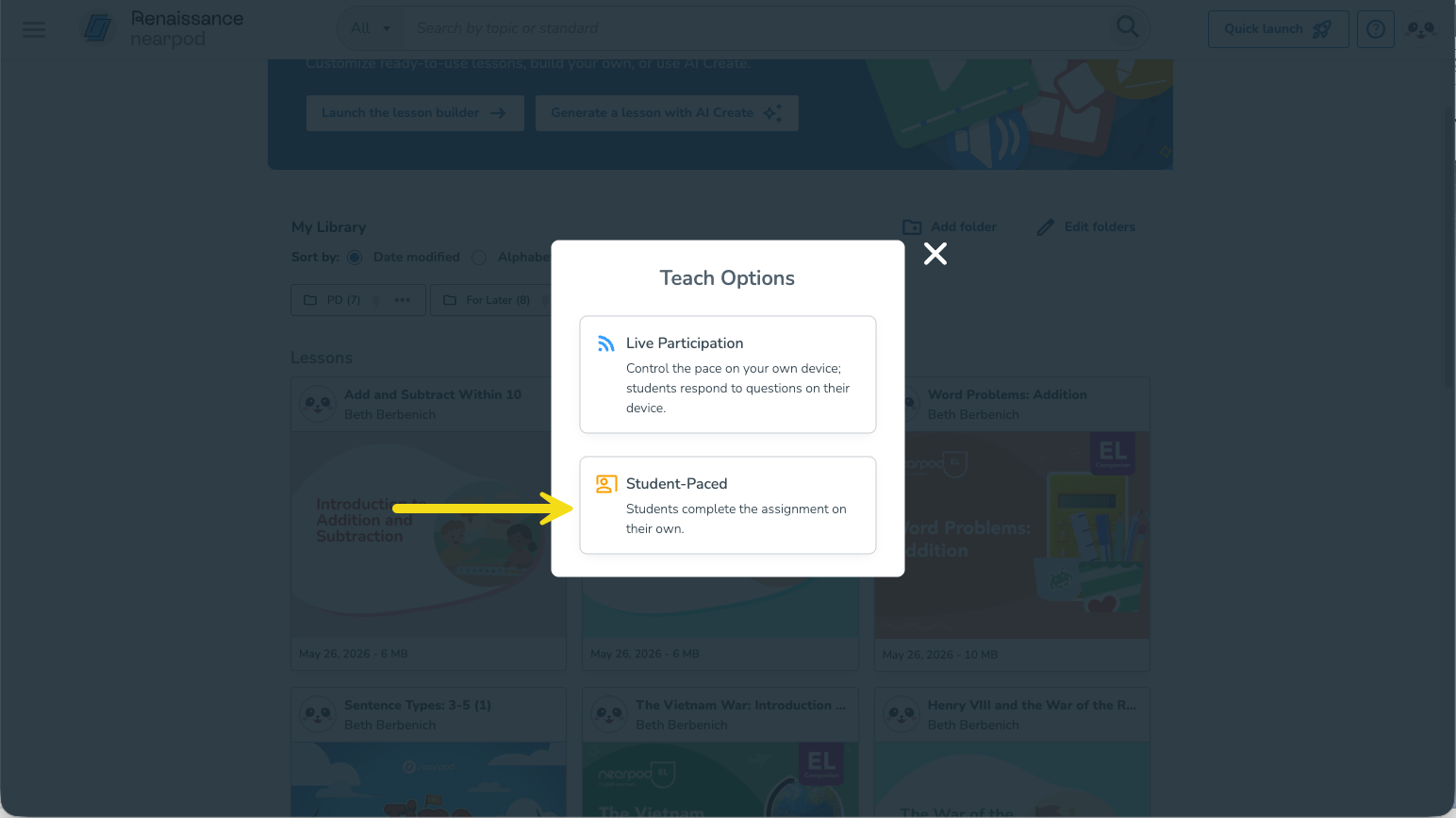Click Generate a lesson with AI Create
The image size is (1456, 818).
[667, 113]
